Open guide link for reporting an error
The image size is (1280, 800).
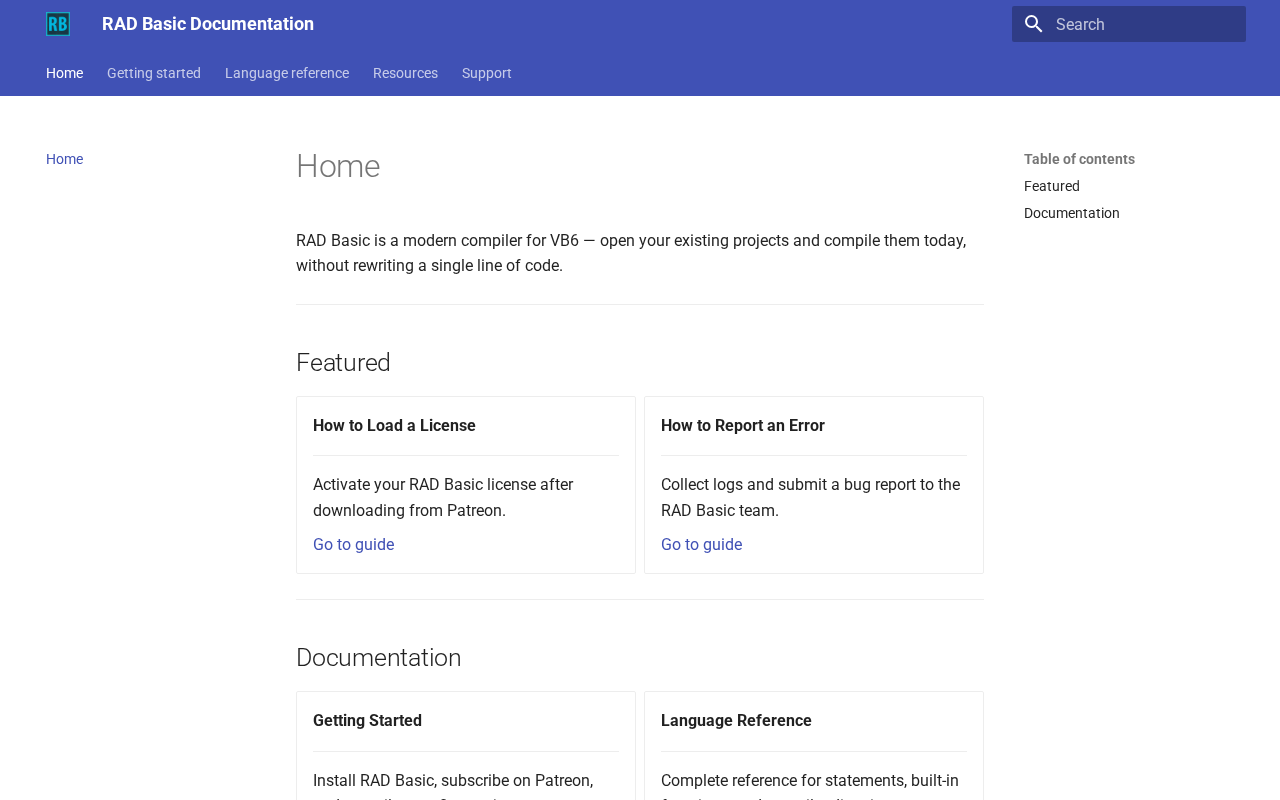click(x=701, y=545)
